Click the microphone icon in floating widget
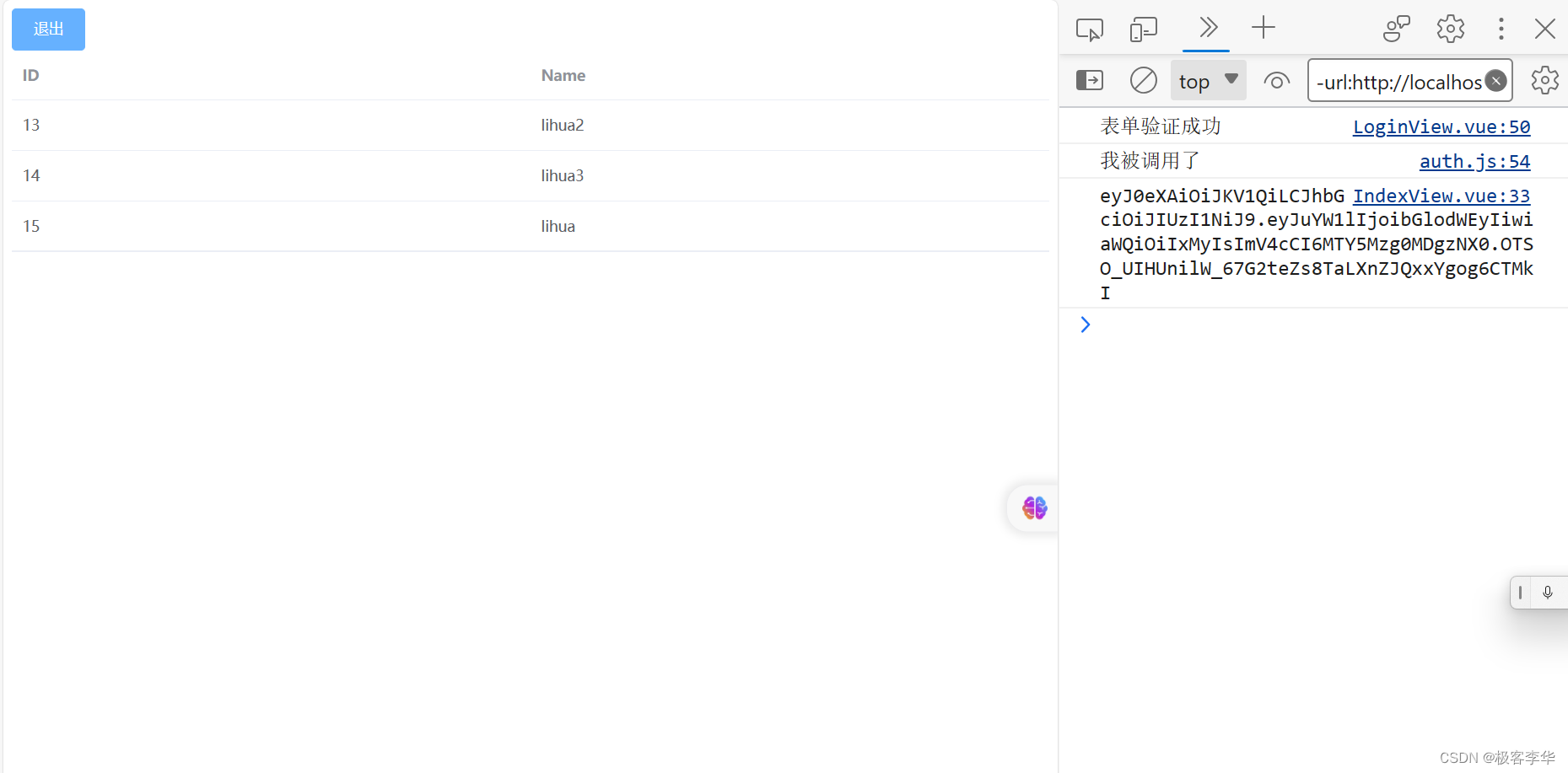The height and width of the screenshot is (773, 1568). click(x=1548, y=593)
